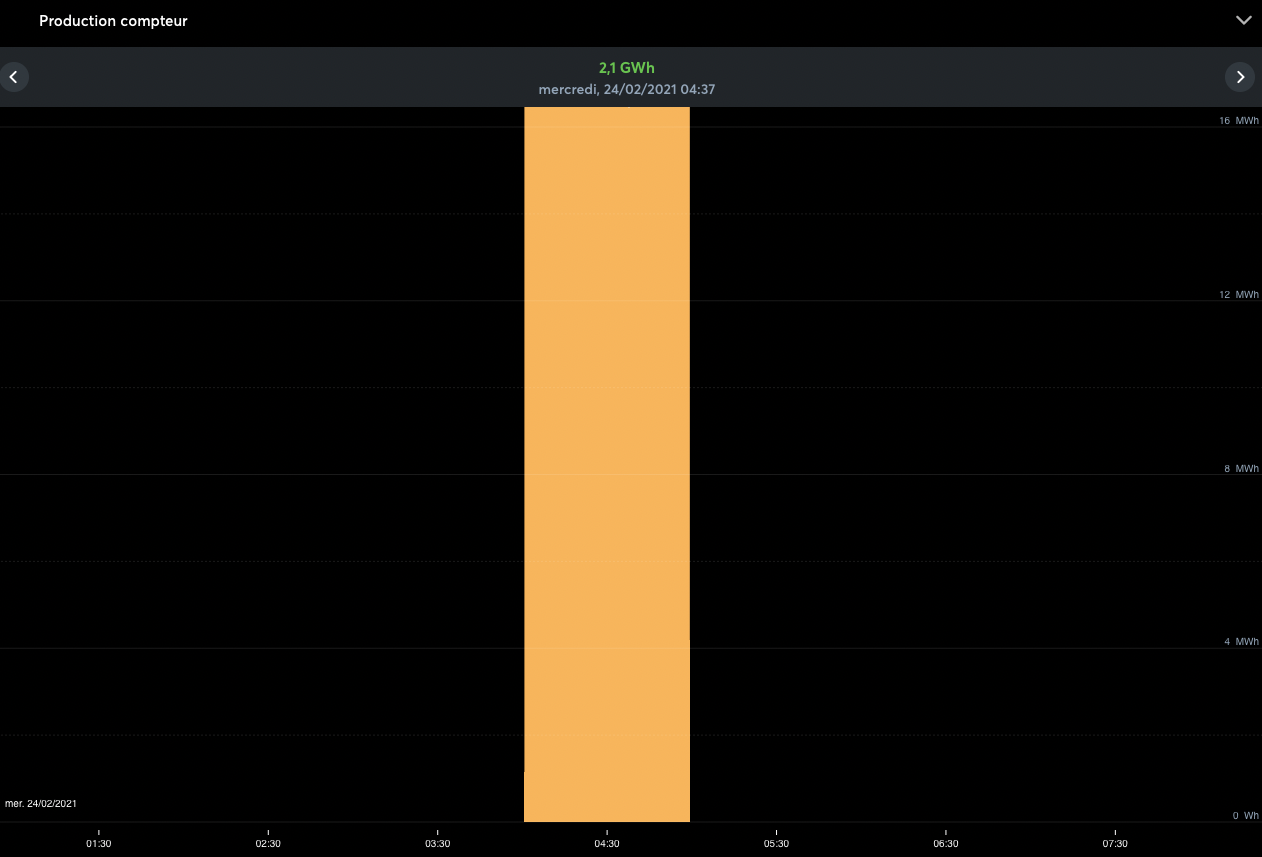Select the 02:30 tick on time axis

pyautogui.click(x=268, y=843)
